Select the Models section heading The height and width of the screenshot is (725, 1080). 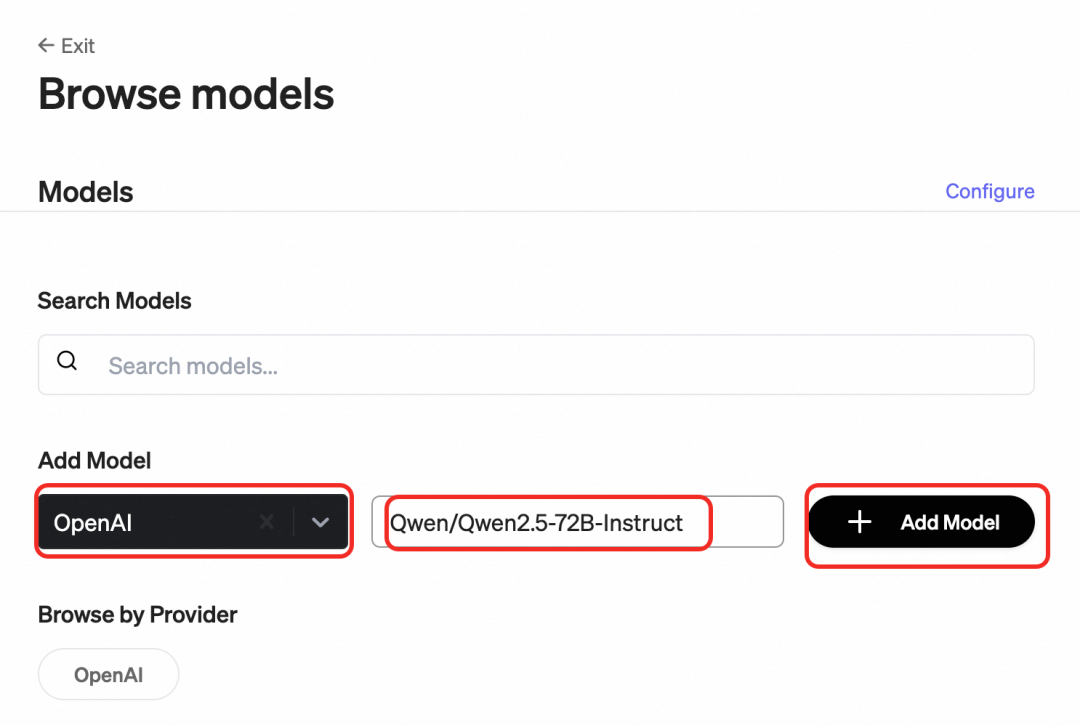(x=85, y=191)
